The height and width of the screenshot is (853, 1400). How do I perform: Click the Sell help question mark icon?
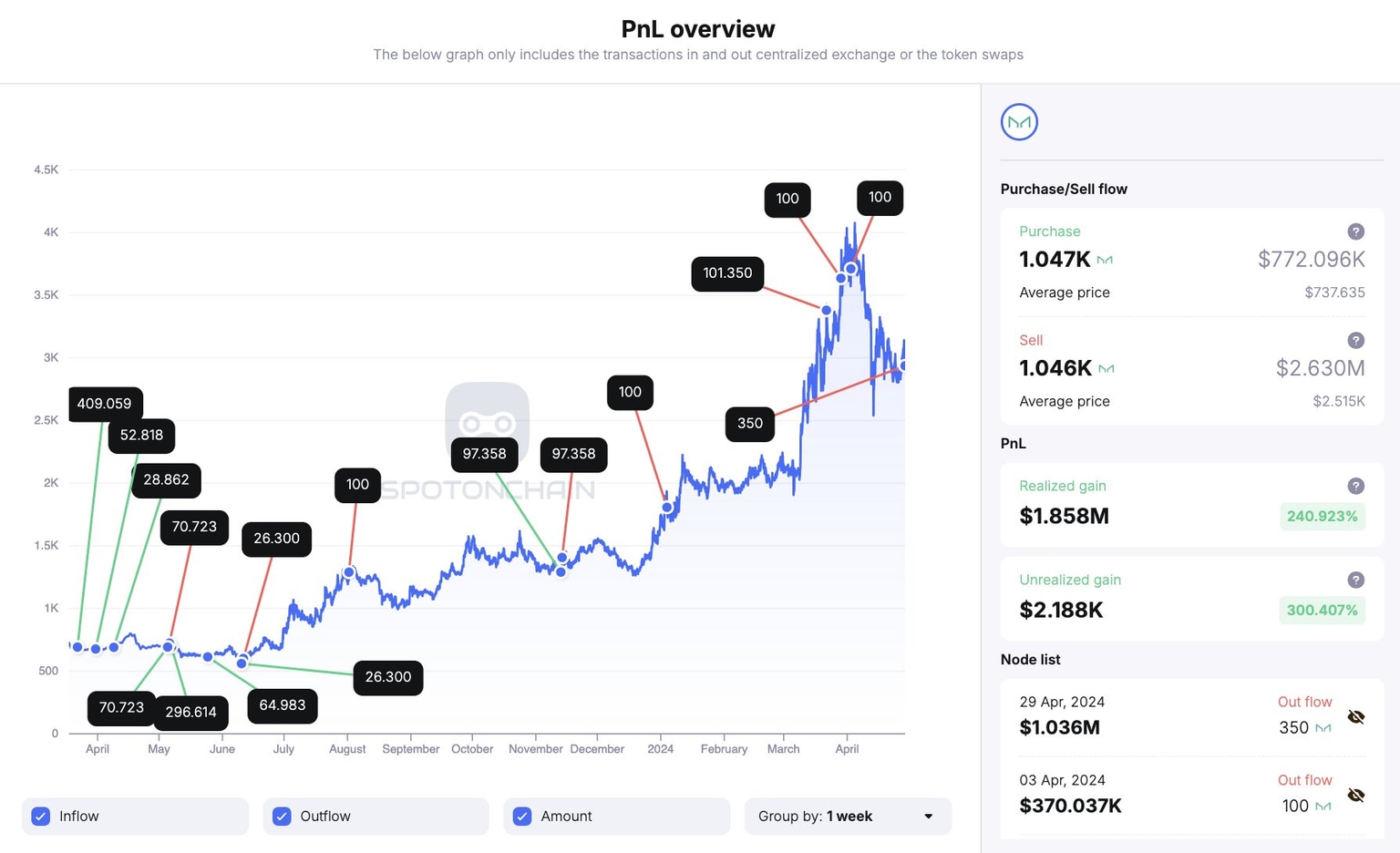[x=1355, y=340]
